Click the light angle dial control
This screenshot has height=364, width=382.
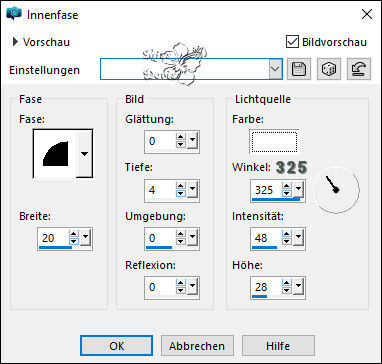click(x=336, y=190)
